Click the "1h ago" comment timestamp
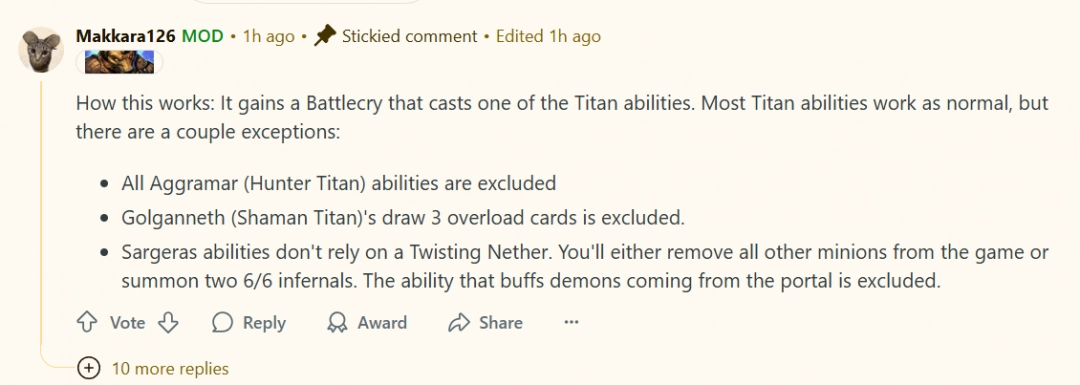Viewport: 1080px width, 385px height. [269, 37]
